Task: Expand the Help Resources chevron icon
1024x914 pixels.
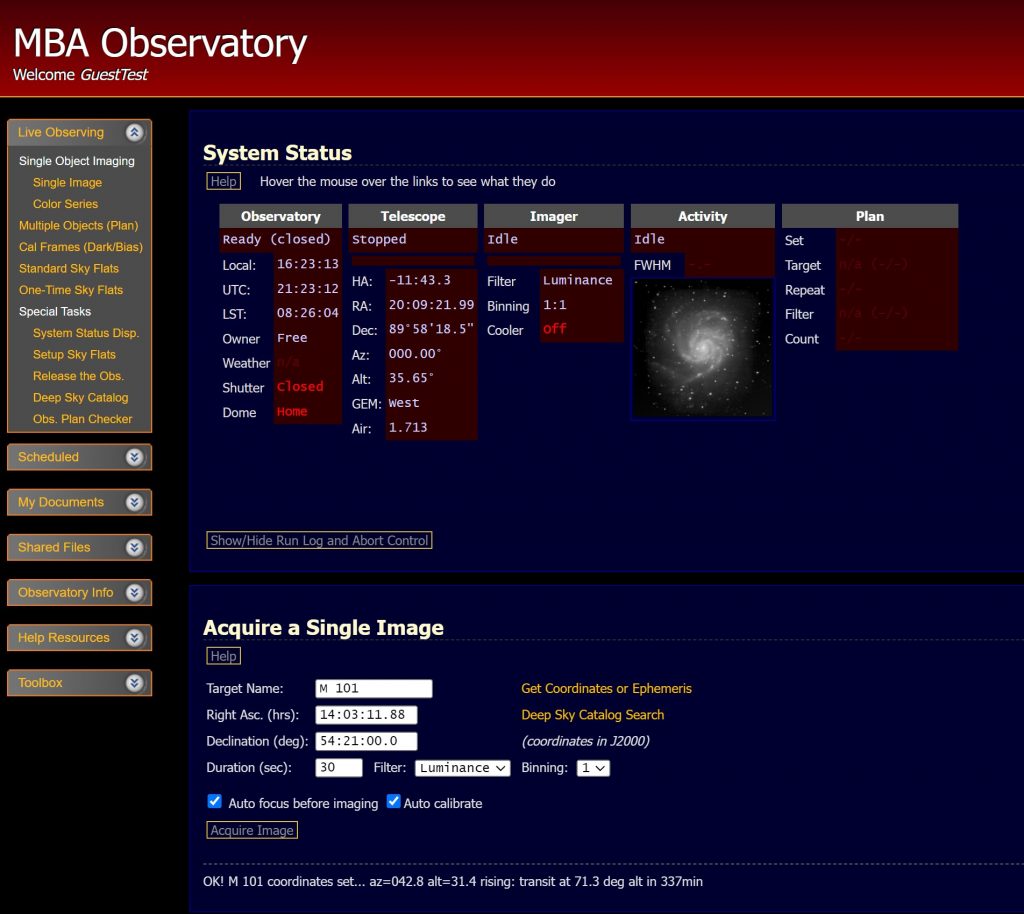Action: (x=135, y=638)
